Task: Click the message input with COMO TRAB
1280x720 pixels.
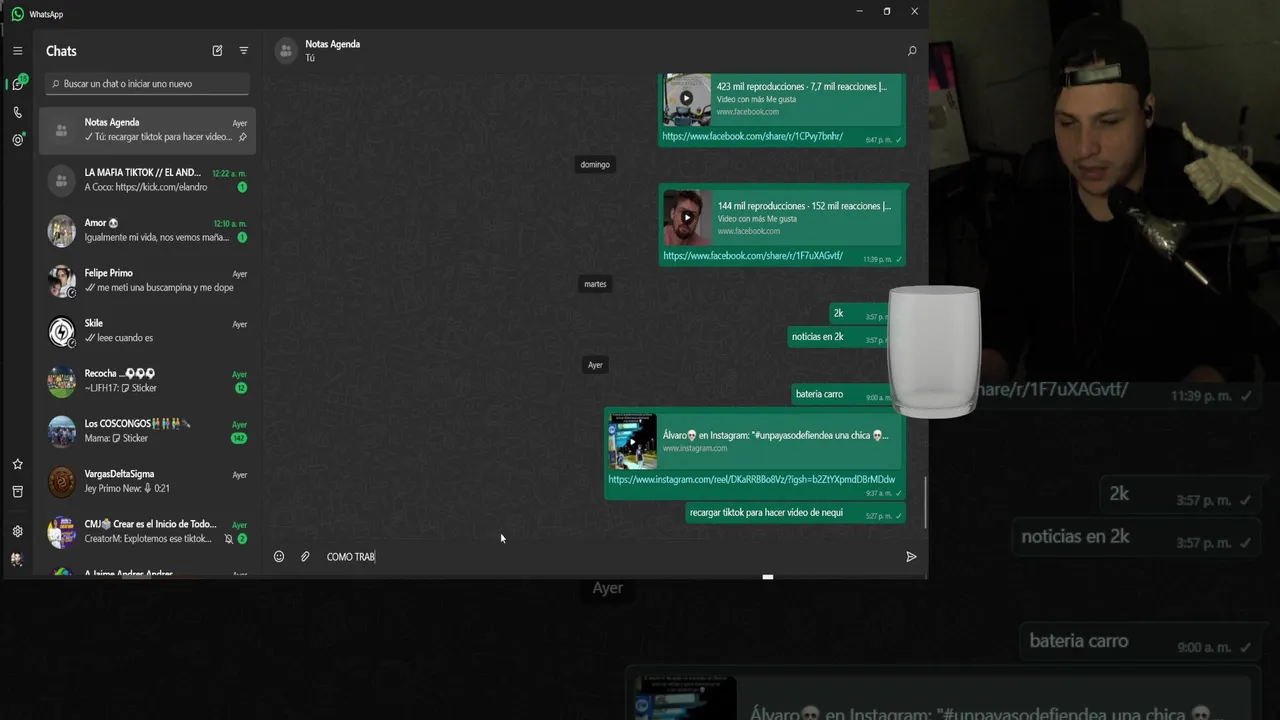Action: (x=610, y=557)
